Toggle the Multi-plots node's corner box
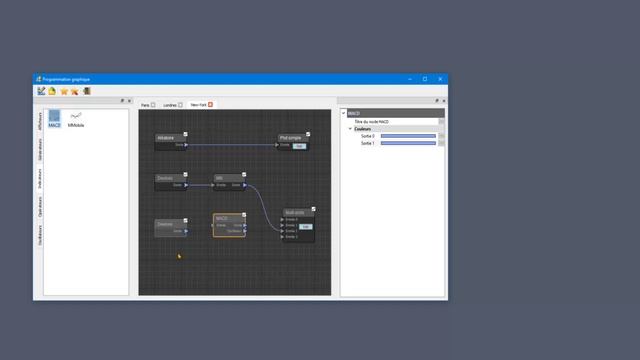The width and height of the screenshot is (640, 360). click(x=313, y=209)
